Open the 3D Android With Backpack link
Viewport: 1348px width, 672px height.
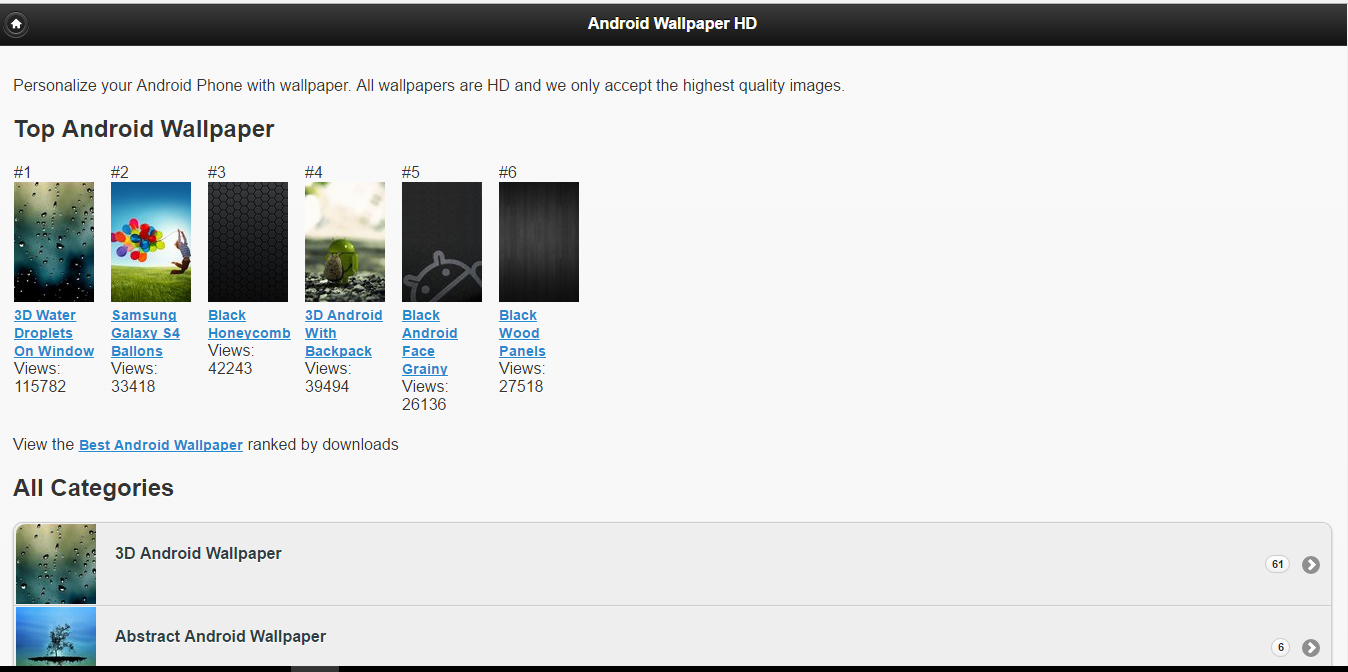(x=343, y=333)
